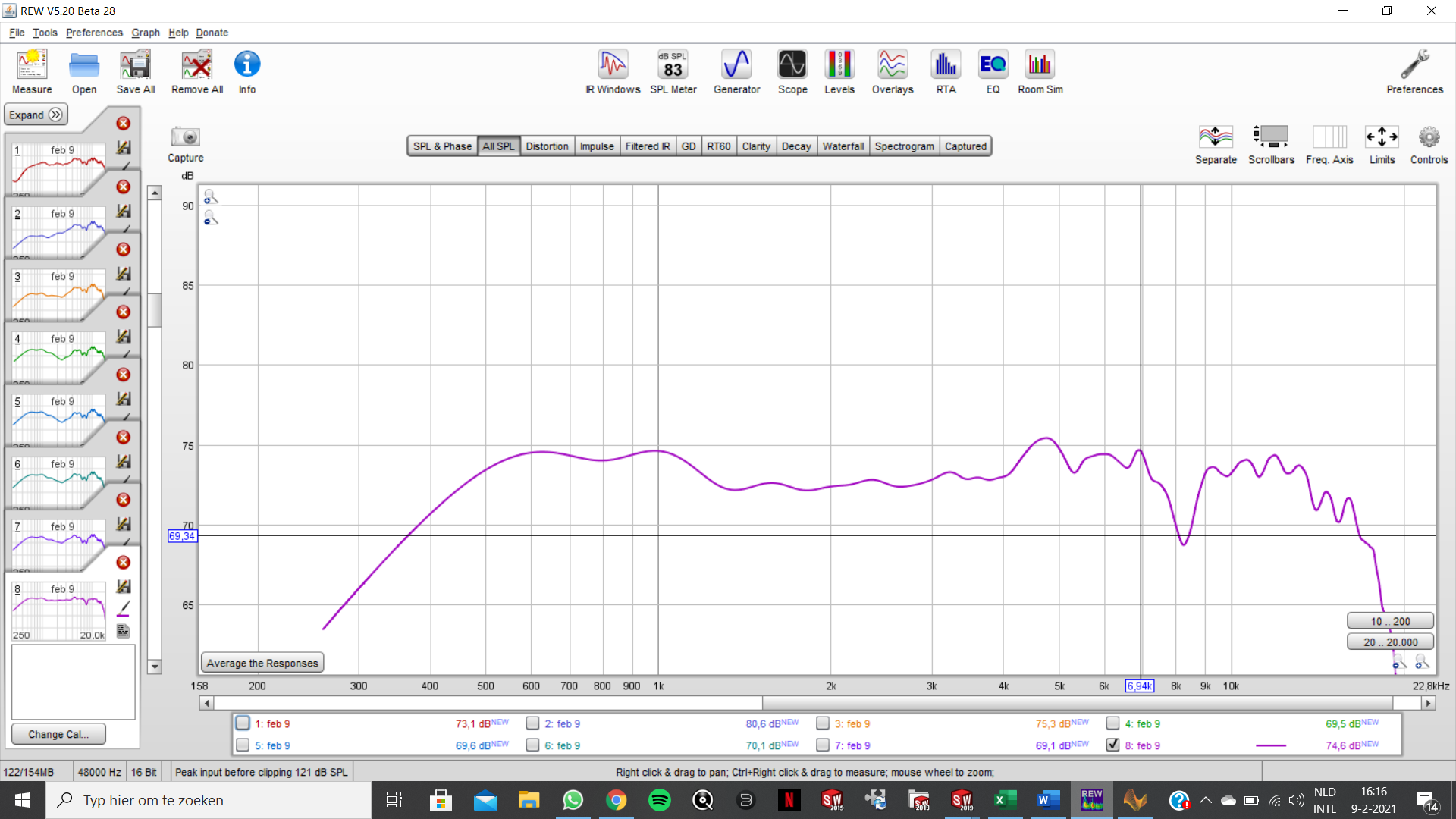Open the Scope tool
Screen dimensions: 1456x819
coord(792,72)
